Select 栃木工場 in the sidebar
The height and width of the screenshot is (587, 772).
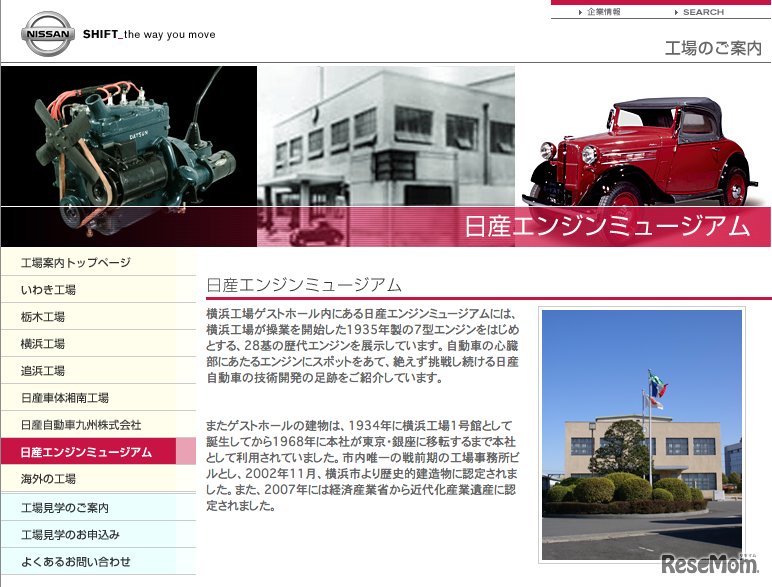pos(98,317)
